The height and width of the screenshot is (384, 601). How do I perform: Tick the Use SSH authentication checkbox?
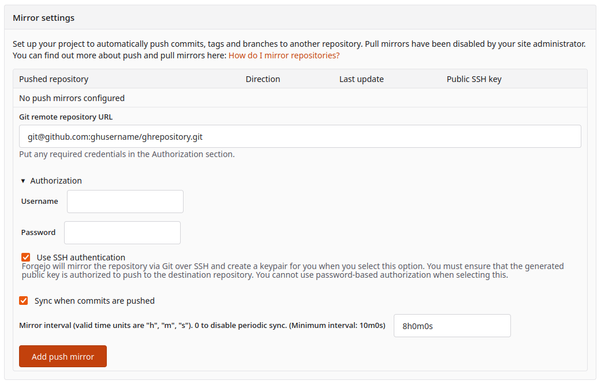pyautogui.click(x=26, y=257)
